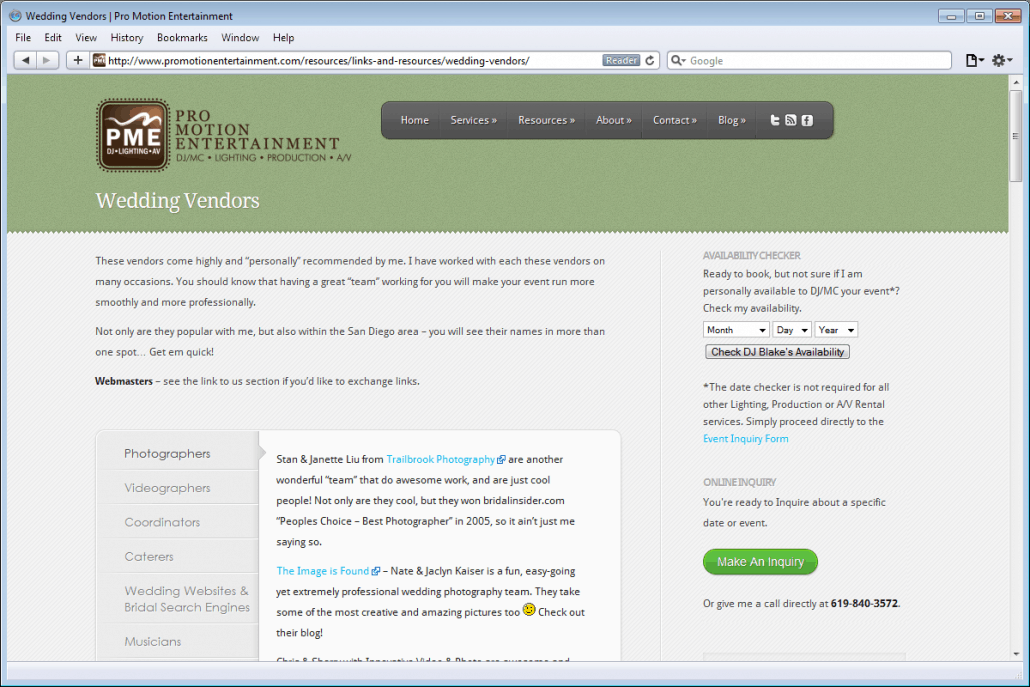
Task: Toggle the Reader view button
Action: [x=621, y=60]
